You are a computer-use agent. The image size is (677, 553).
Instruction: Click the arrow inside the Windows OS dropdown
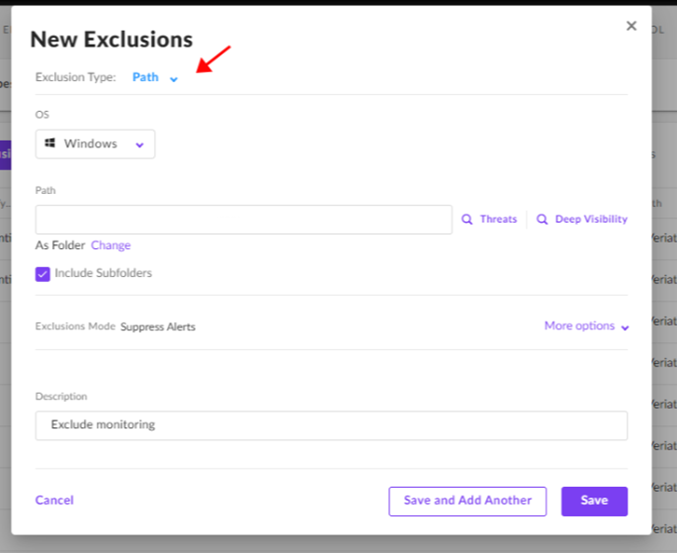(139, 145)
